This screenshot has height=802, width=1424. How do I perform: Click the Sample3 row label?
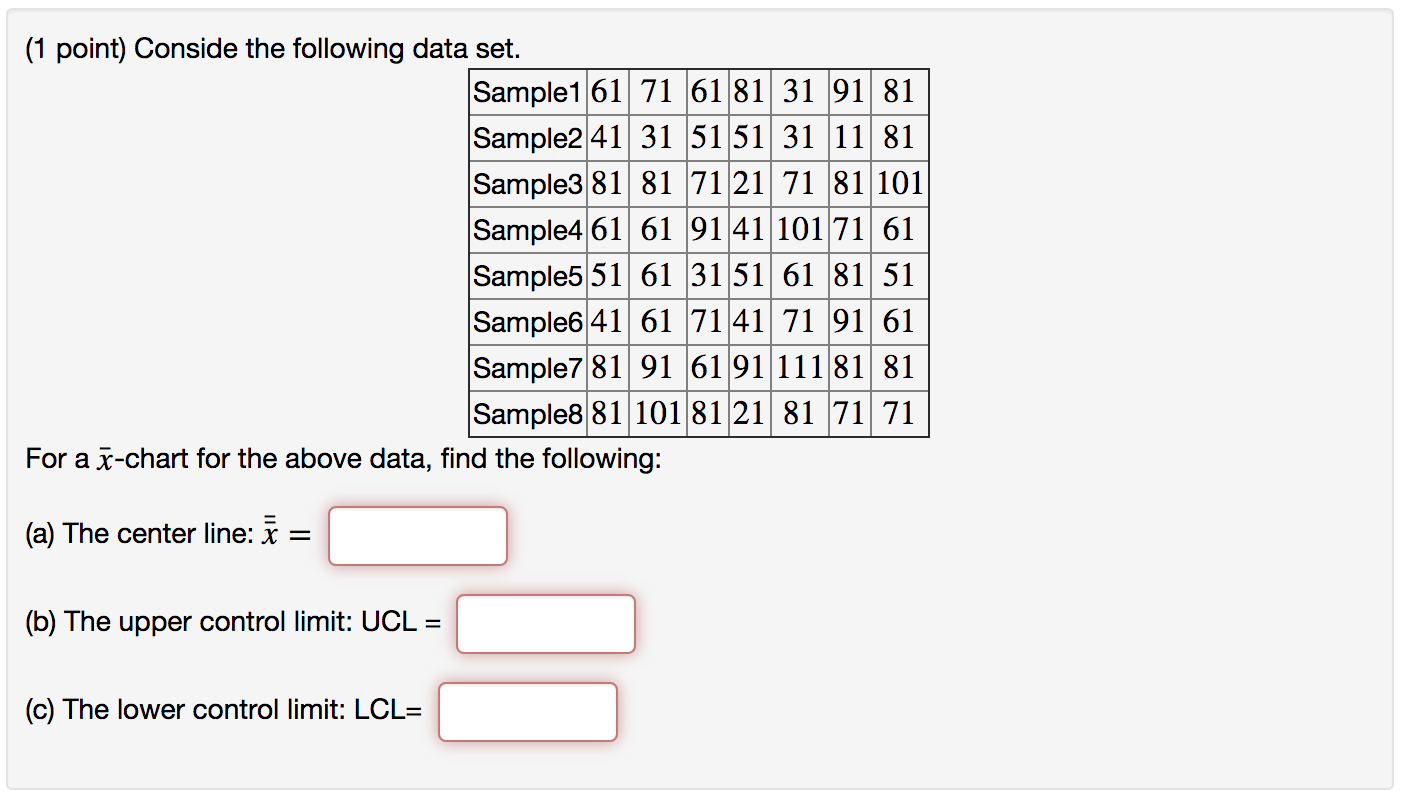(x=527, y=184)
